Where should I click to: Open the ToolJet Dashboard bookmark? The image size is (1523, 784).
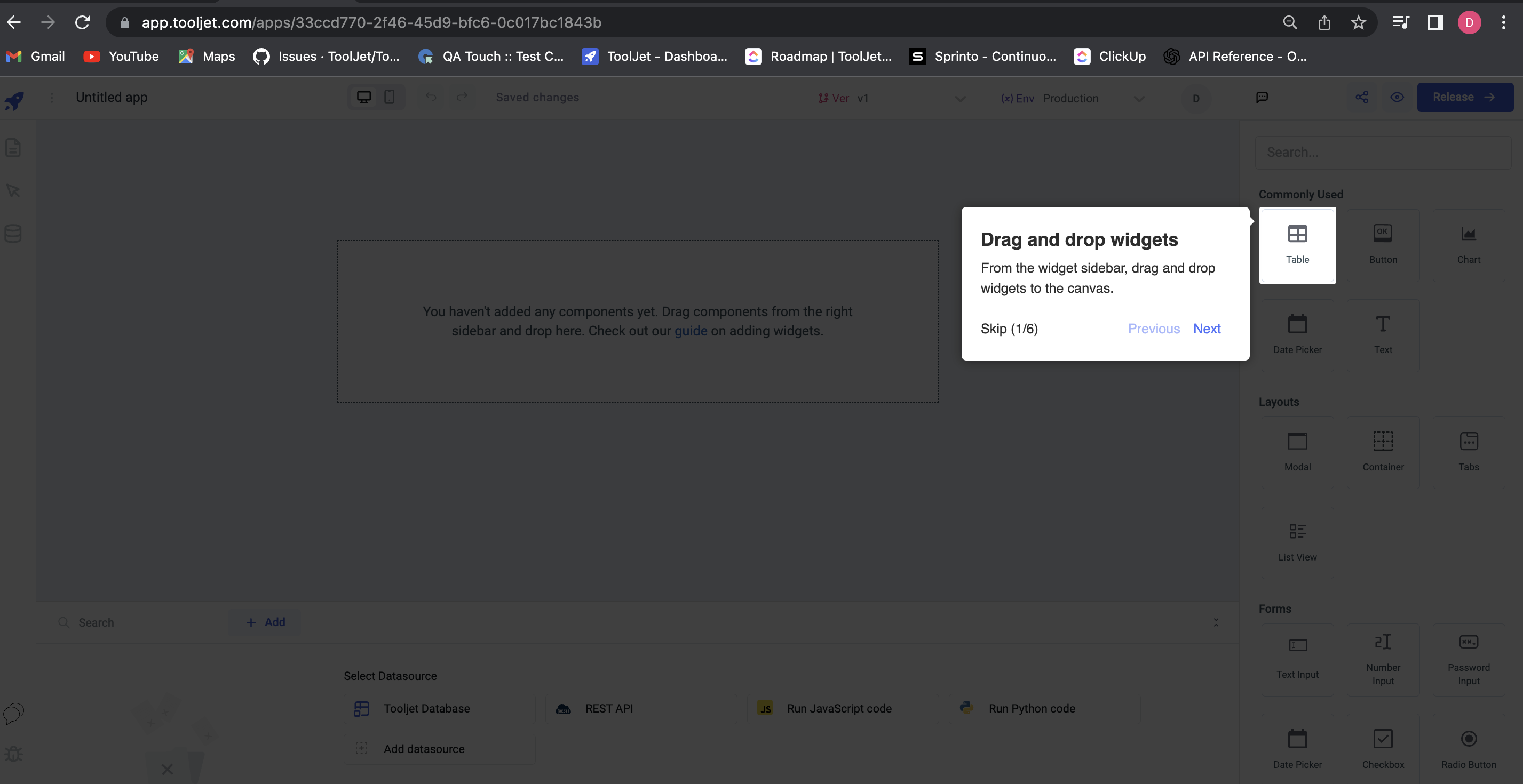[x=654, y=56]
